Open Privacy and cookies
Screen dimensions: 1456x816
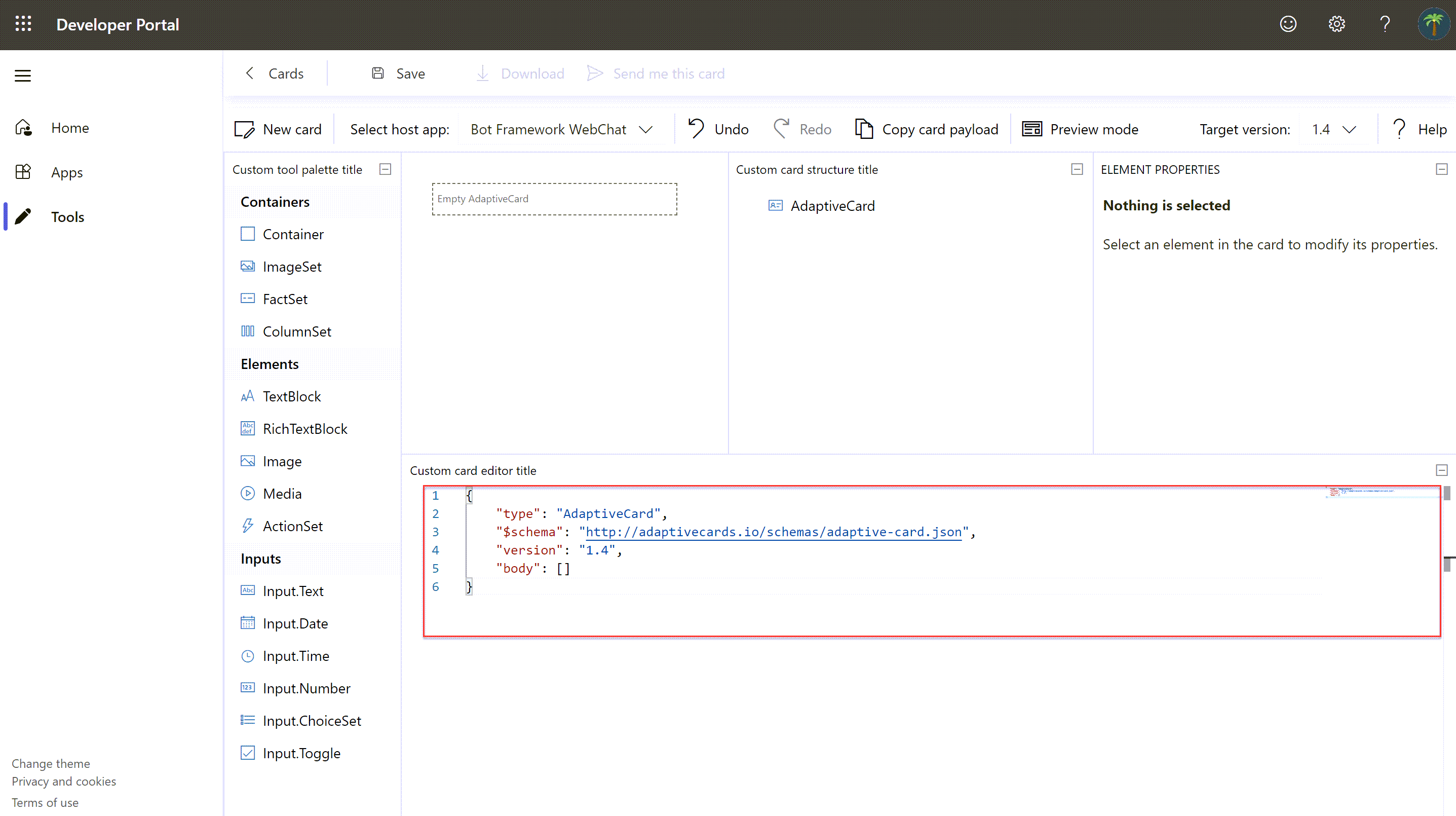[x=64, y=782]
